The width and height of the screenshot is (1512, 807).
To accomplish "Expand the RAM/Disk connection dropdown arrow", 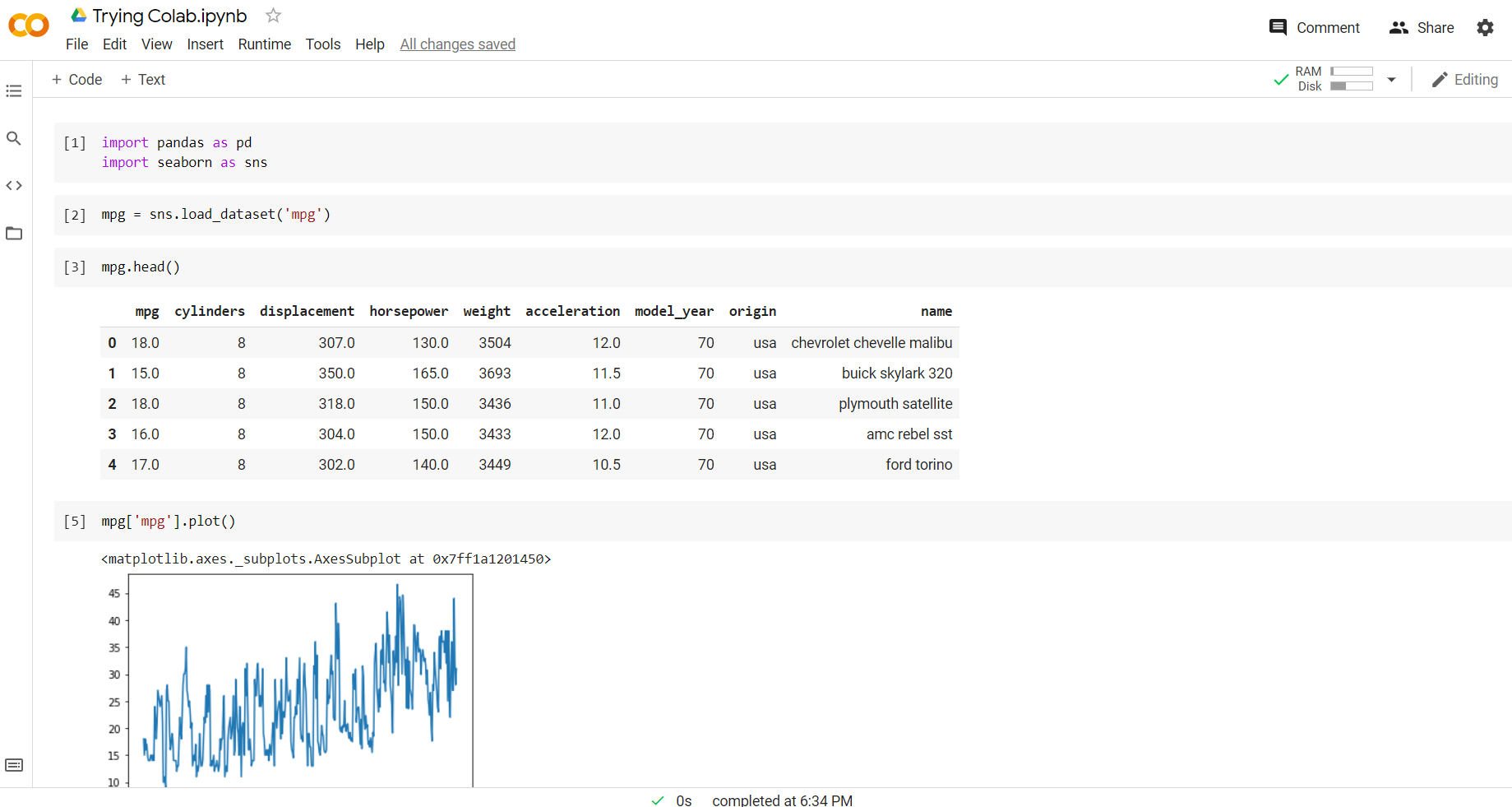I will (1391, 80).
